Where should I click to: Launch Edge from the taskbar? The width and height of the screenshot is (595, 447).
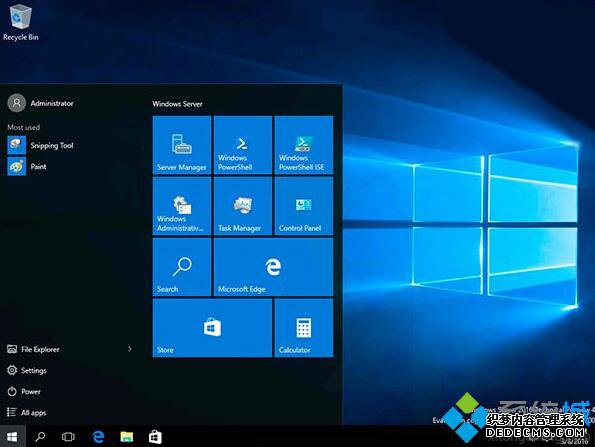(98, 437)
